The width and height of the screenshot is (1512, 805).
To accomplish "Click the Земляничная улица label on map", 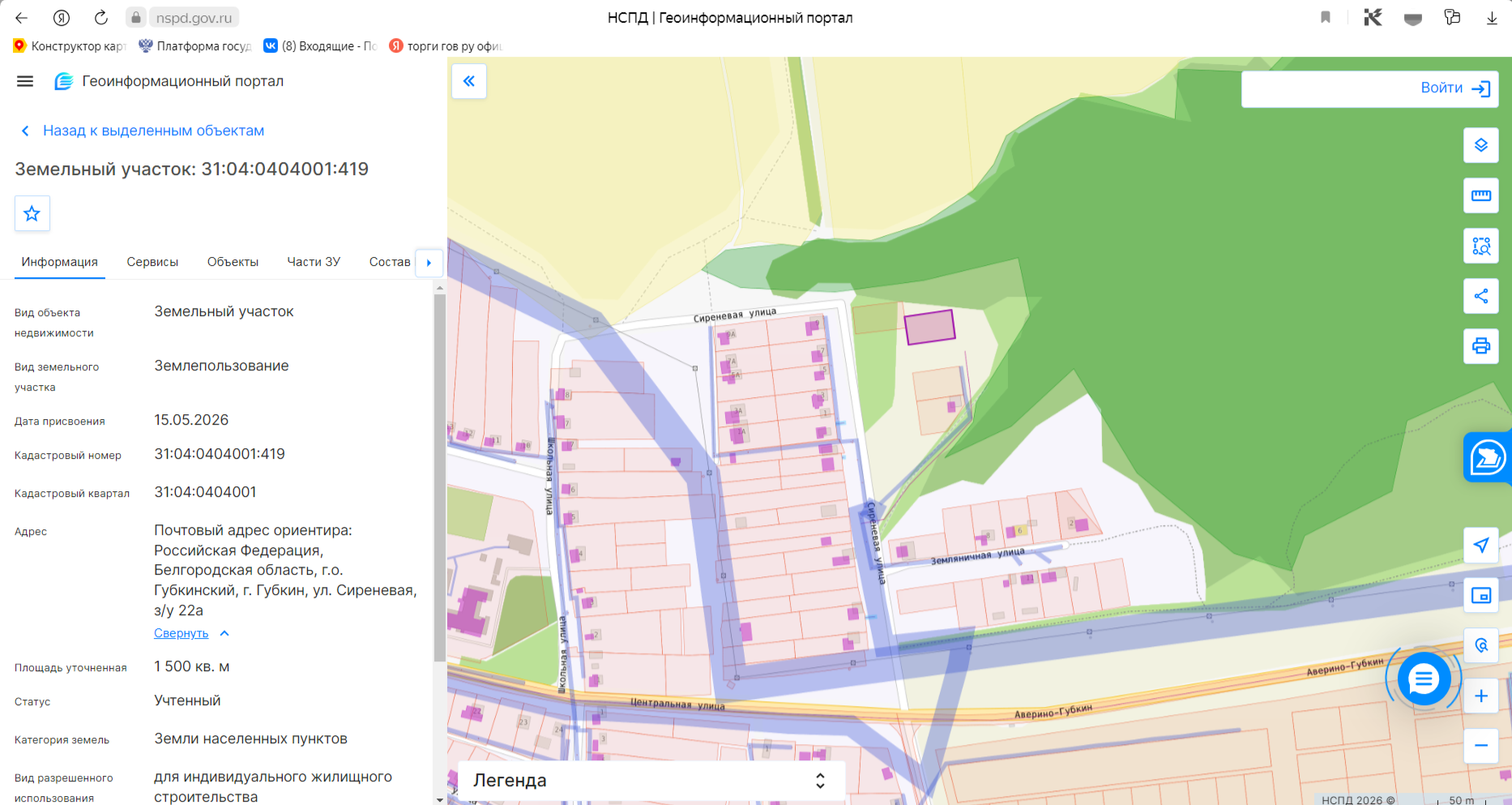I will (x=977, y=556).
